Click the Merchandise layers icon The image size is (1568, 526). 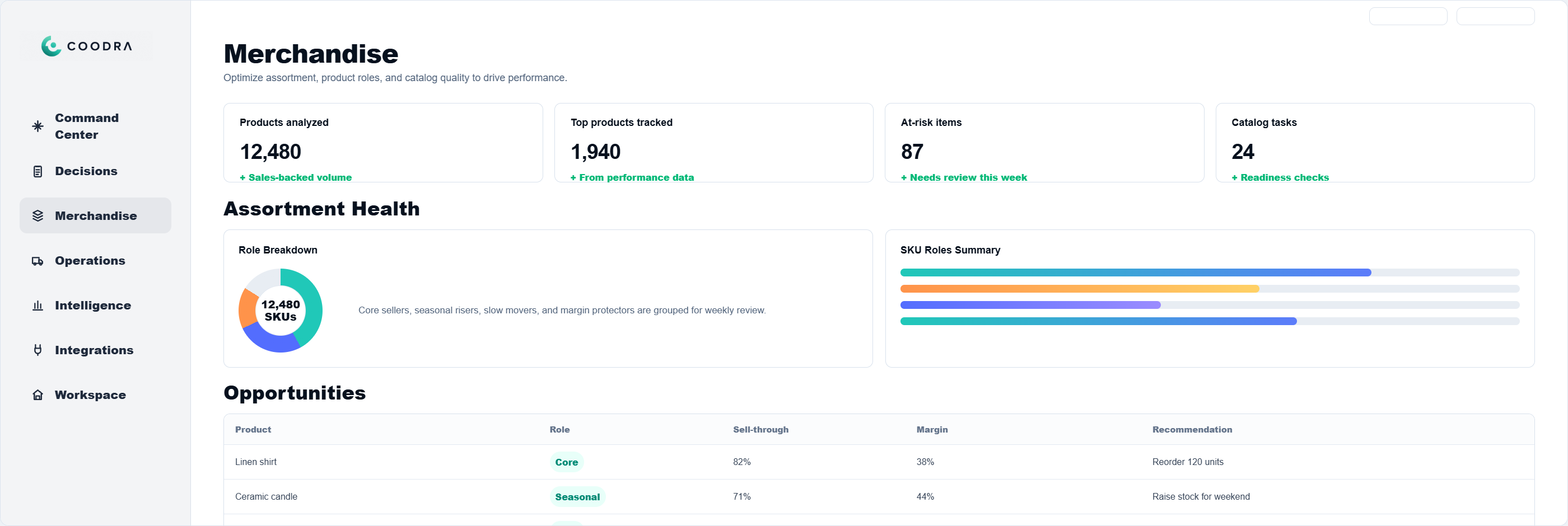point(38,216)
